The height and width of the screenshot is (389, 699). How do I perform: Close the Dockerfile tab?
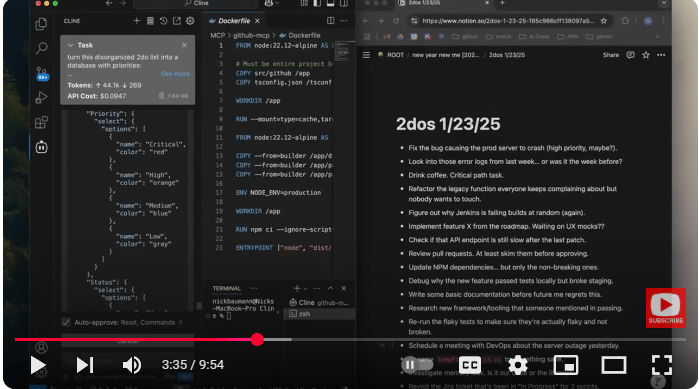click(257, 21)
